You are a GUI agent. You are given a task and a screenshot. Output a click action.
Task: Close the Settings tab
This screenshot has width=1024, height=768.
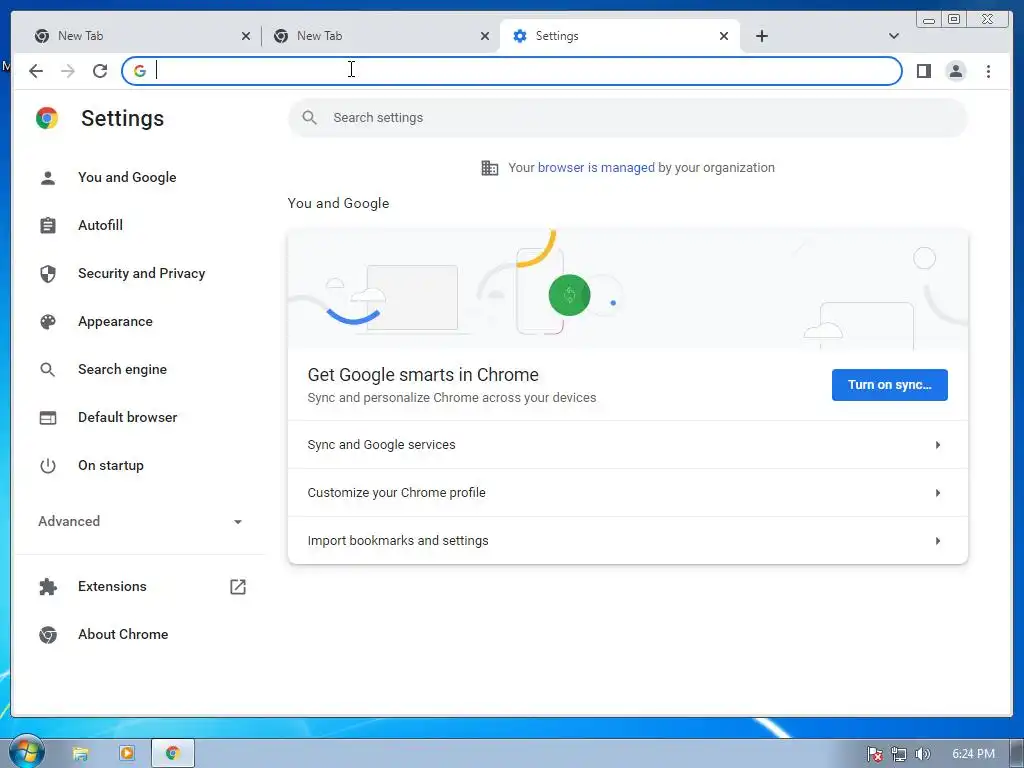tap(724, 36)
